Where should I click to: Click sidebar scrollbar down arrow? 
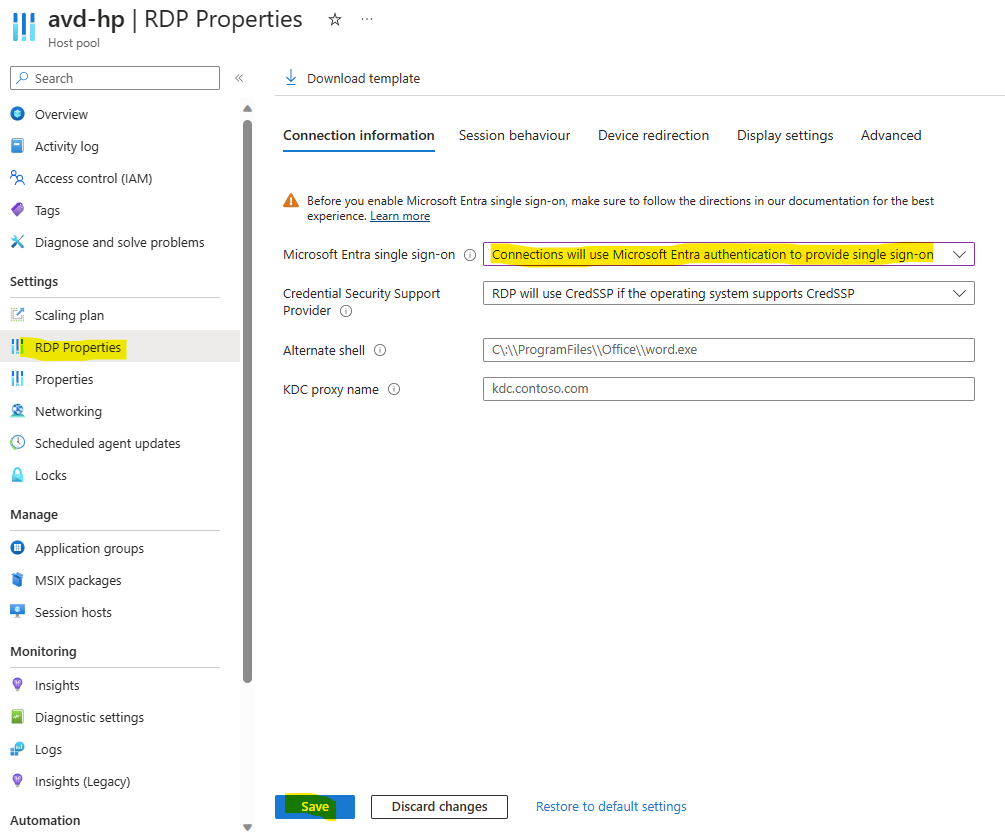pos(247,827)
